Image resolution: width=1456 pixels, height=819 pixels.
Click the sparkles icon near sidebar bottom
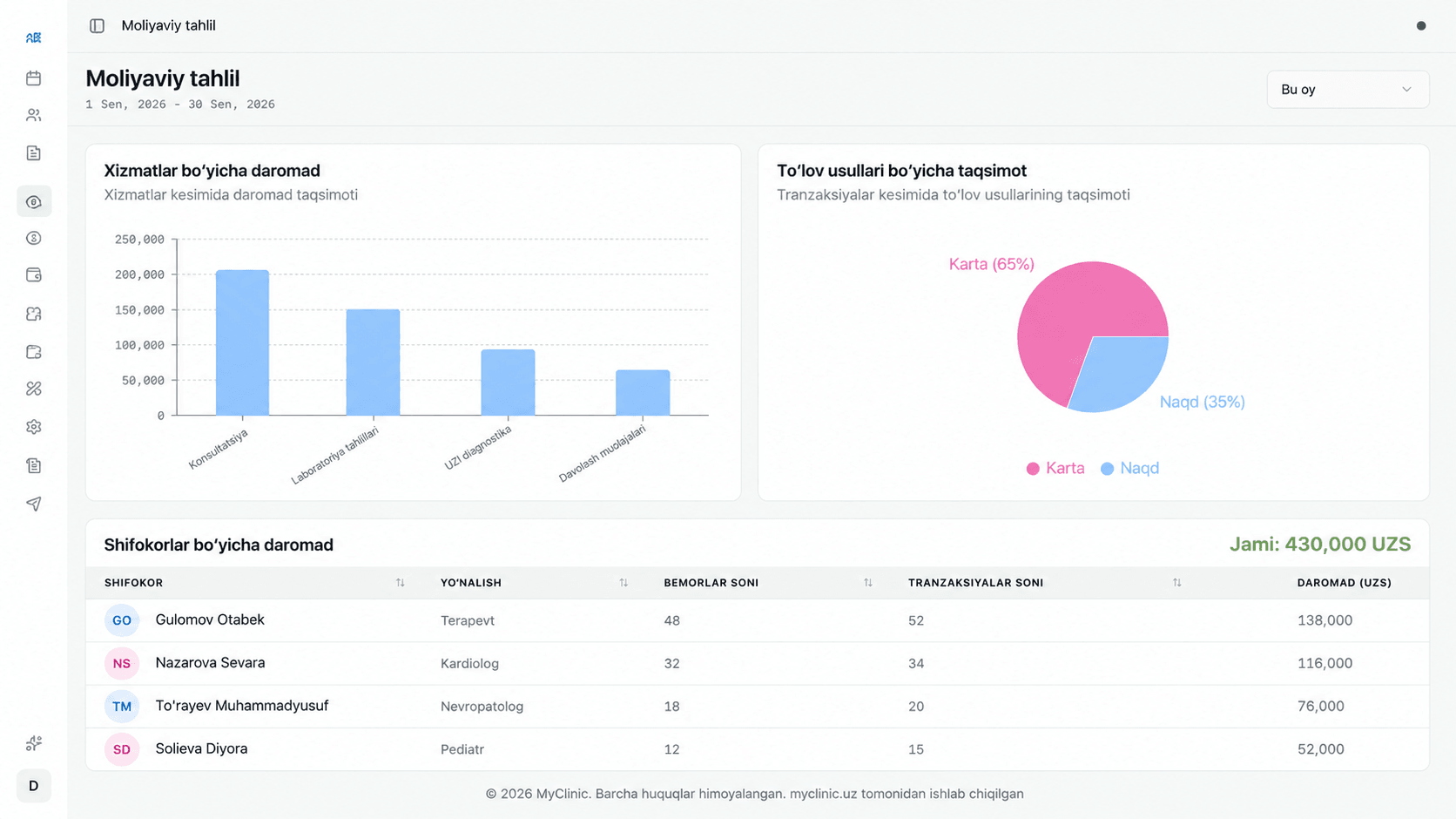click(33, 743)
